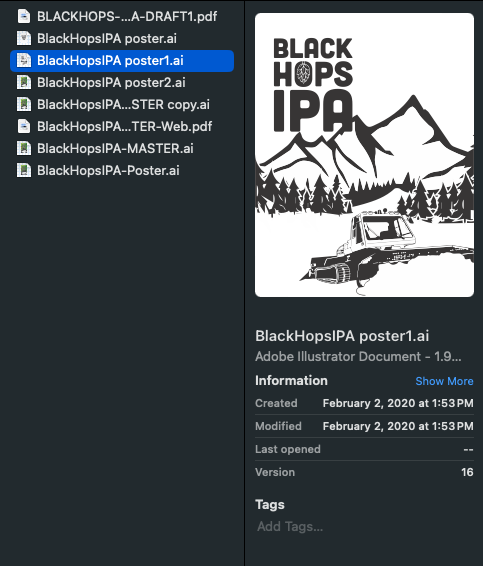
Task: Click the BlackHopsIPA...TER-Web.pdf file icon
Action: (x=24, y=127)
